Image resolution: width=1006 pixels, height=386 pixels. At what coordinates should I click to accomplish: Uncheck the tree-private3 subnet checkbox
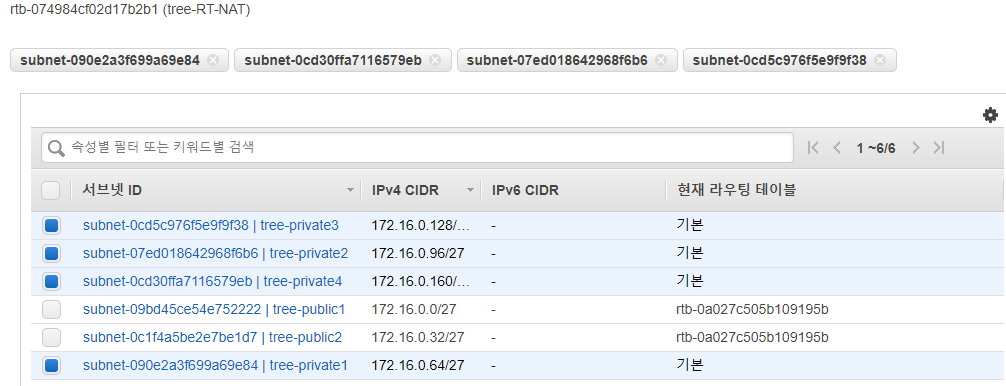(51, 226)
